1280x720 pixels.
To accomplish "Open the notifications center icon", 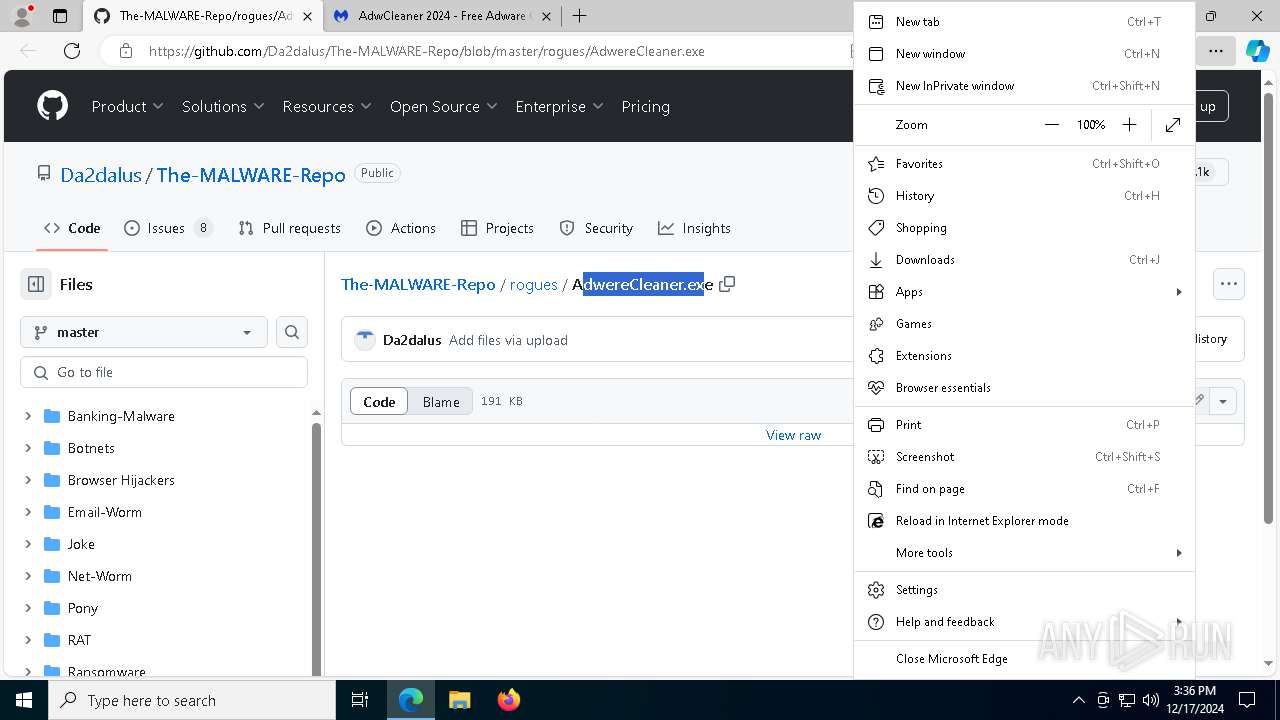I will pyautogui.click(x=1247, y=700).
